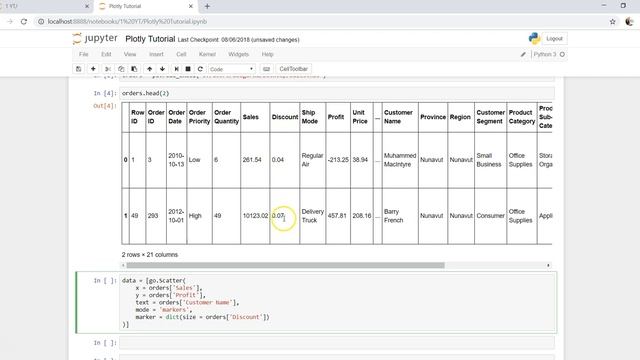Interrupt the kernel with the stop icon
The height and width of the screenshot is (360, 640).
point(188,69)
